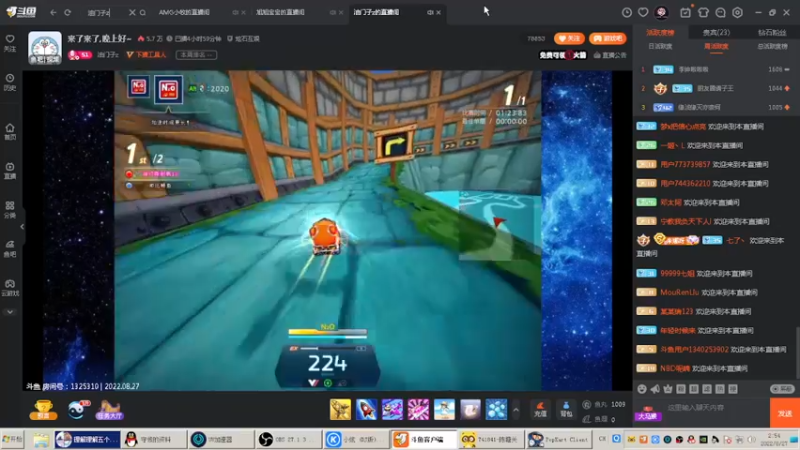Expand more sidebar items chevron
800x450 pixels.
pos(10,312)
